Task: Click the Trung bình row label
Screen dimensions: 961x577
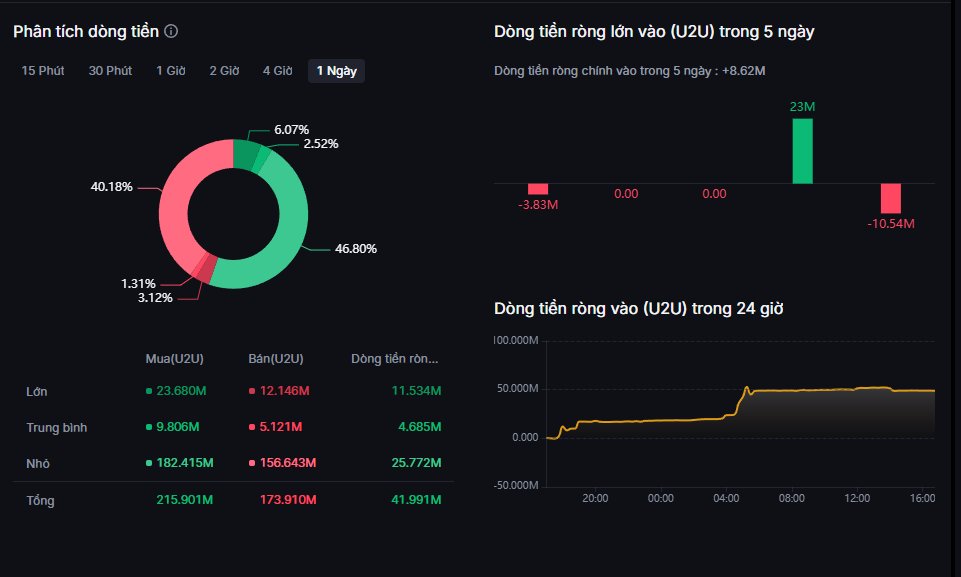Action: point(56,427)
